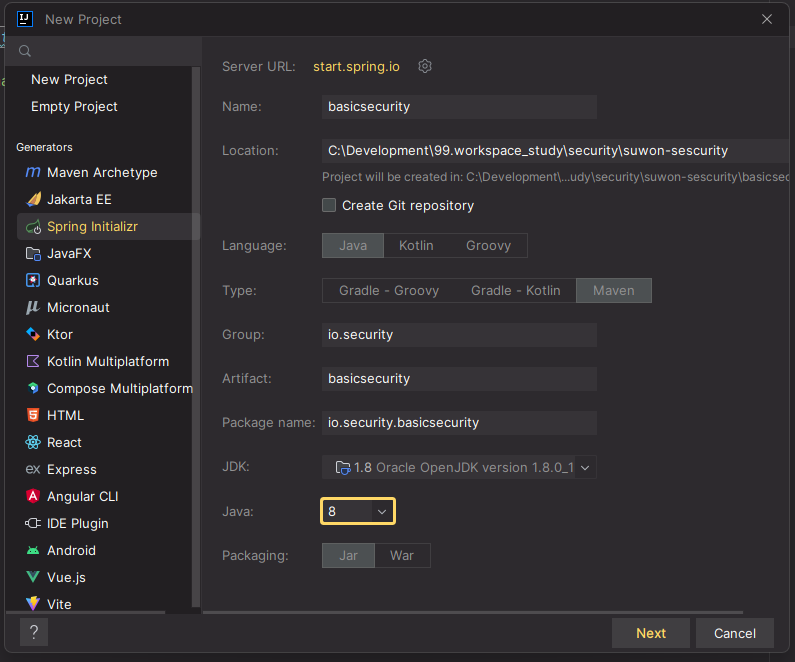The image size is (795, 662).
Task: Select Kotlin as the language
Action: (416, 245)
